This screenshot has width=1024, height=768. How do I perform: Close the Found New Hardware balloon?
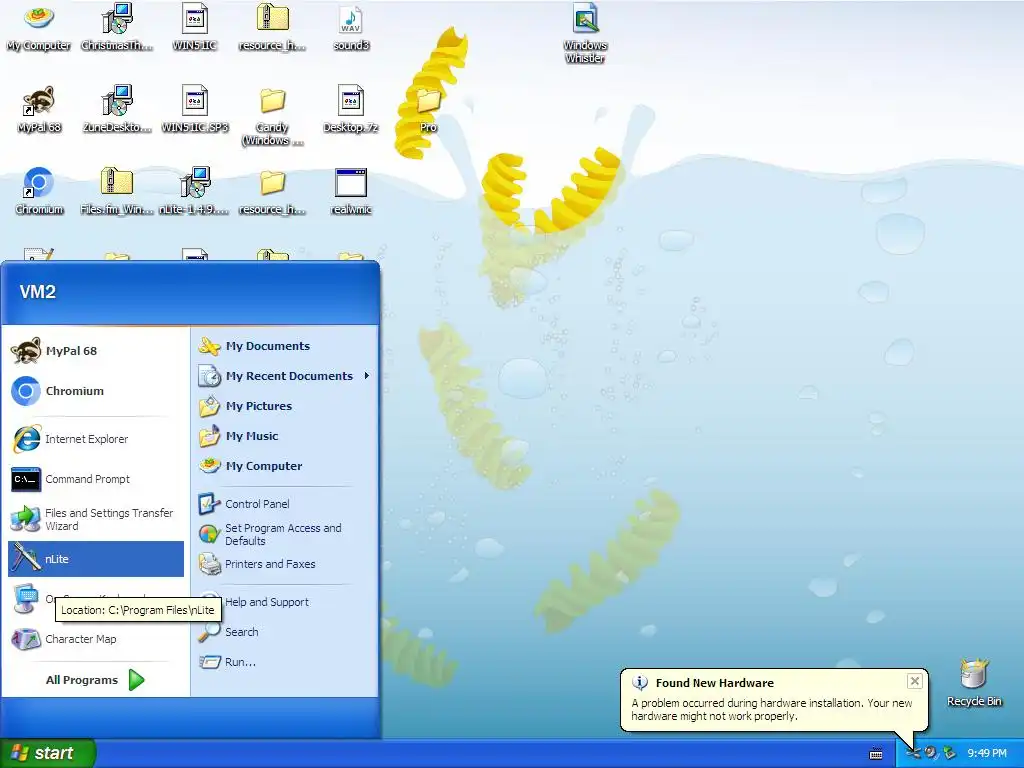pos(914,681)
